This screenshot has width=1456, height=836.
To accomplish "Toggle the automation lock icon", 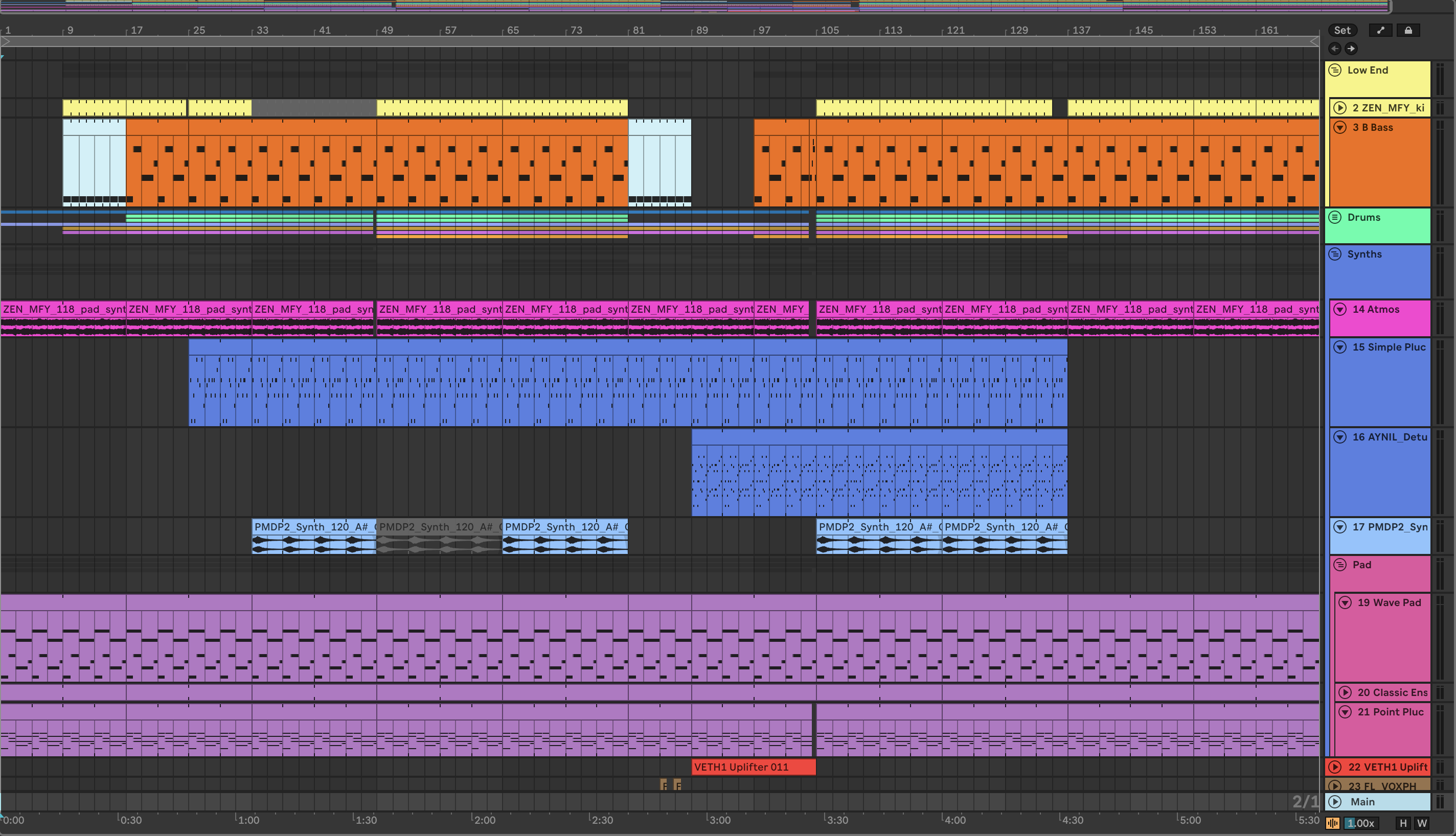I will click(1408, 31).
